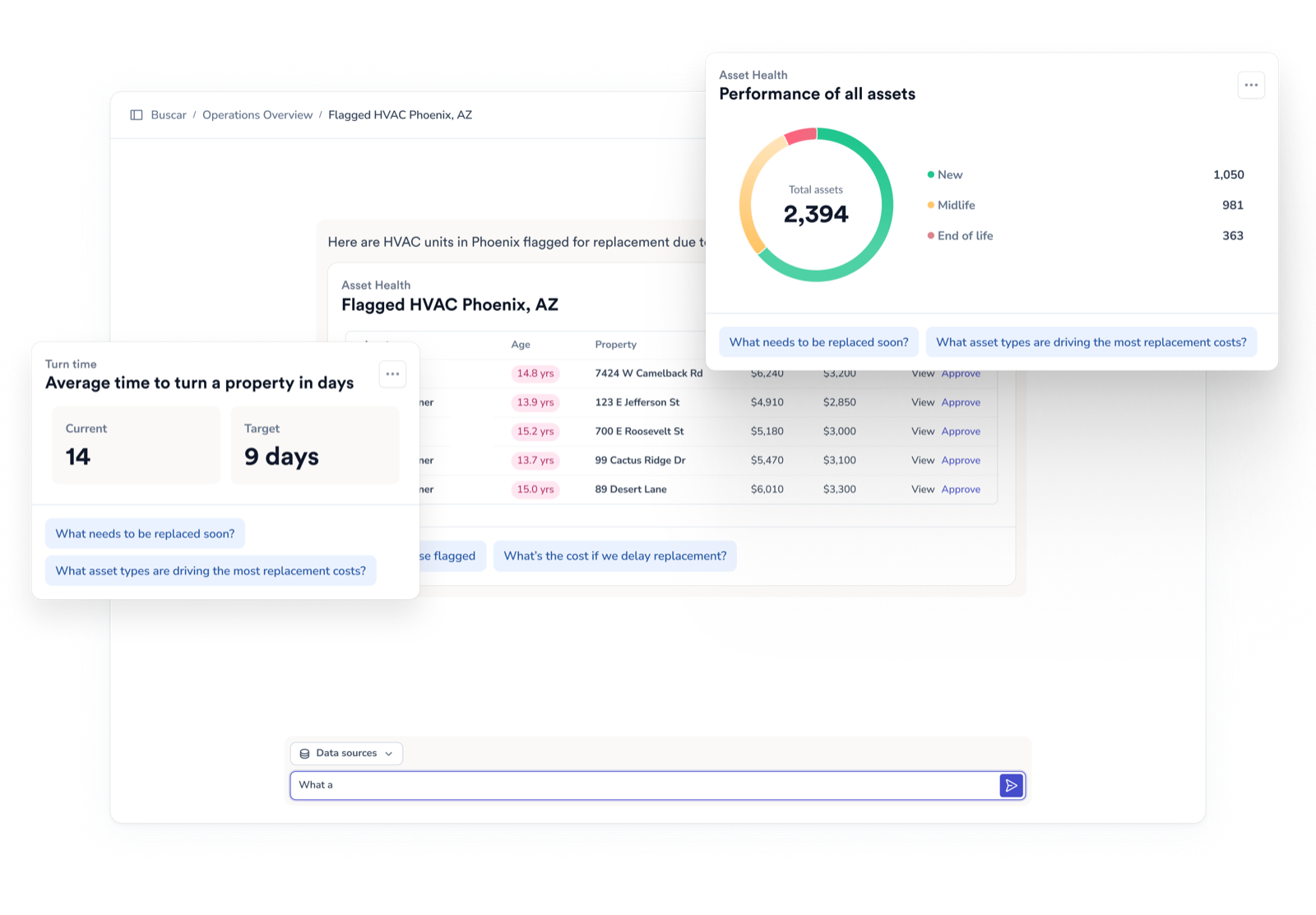Screen dimensions: 1316x915
Task: Click the End of life legend dot marker
Action: (932, 235)
